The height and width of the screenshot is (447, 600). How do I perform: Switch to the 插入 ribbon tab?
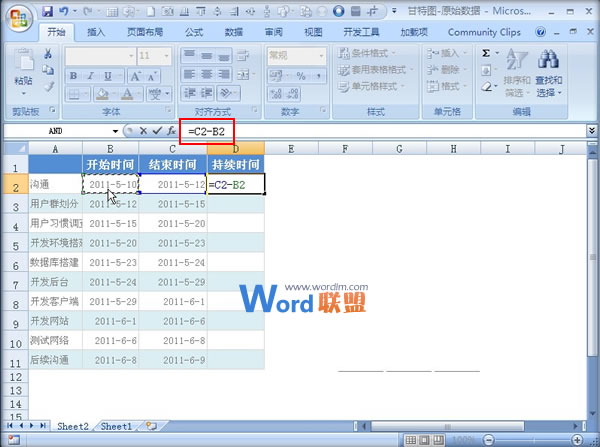point(96,33)
